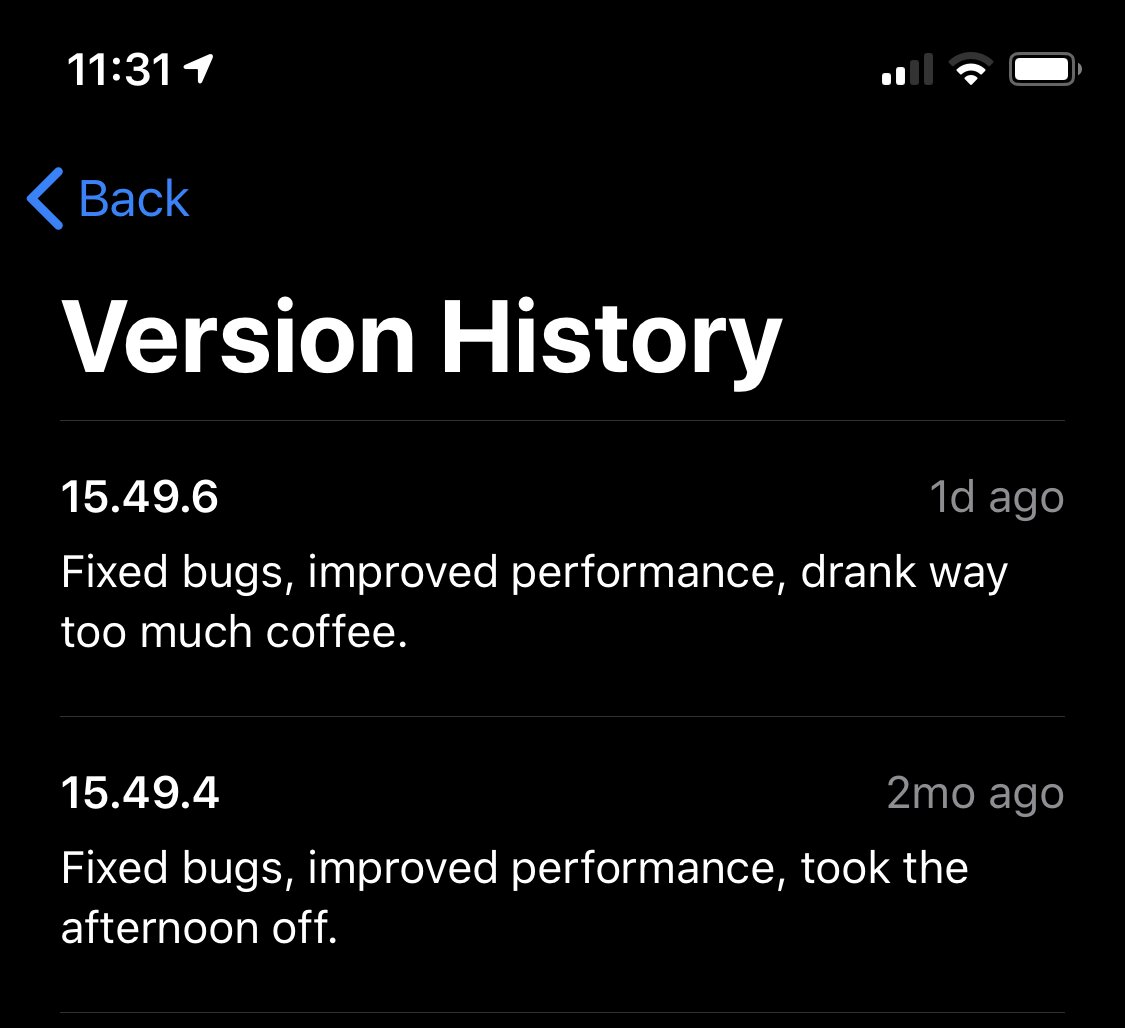Tap the cellular signal bars icon

(x=908, y=70)
